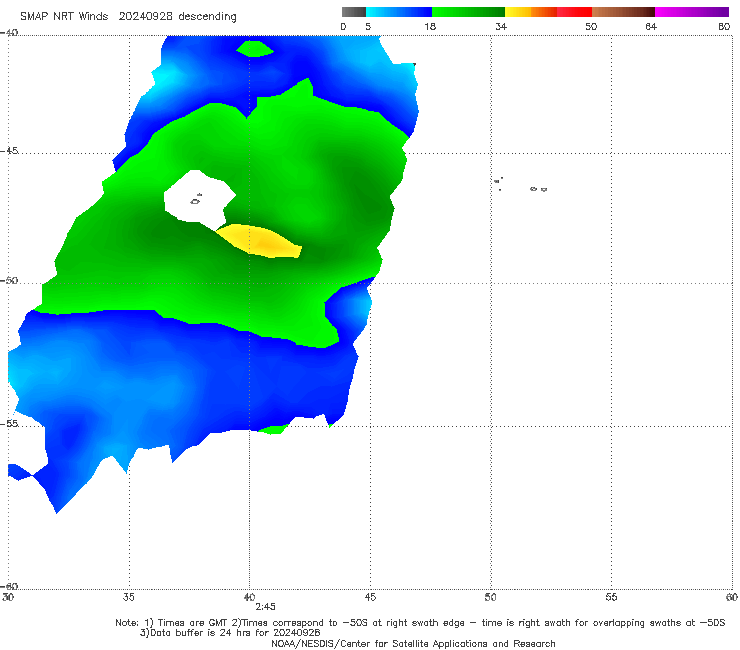Click the blue segment of color bar

point(399,12)
